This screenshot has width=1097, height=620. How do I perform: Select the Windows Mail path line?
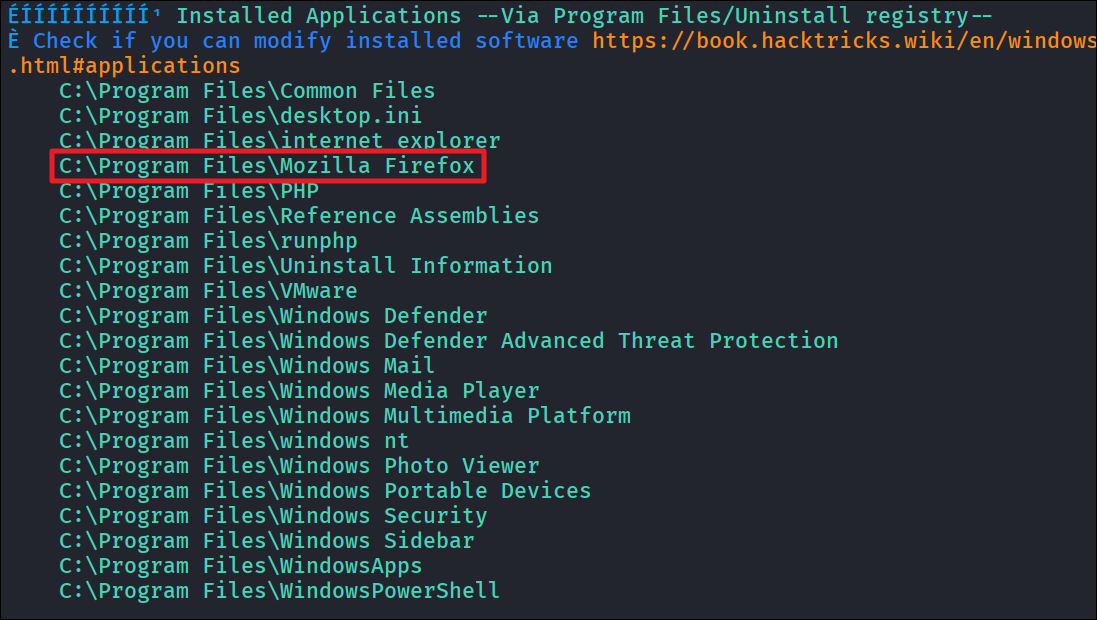pyautogui.click(x=247, y=365)
